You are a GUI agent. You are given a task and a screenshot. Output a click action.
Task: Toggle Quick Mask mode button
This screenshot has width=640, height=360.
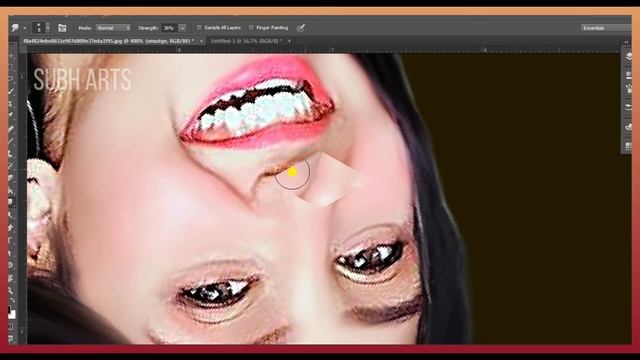coord(12,327)
